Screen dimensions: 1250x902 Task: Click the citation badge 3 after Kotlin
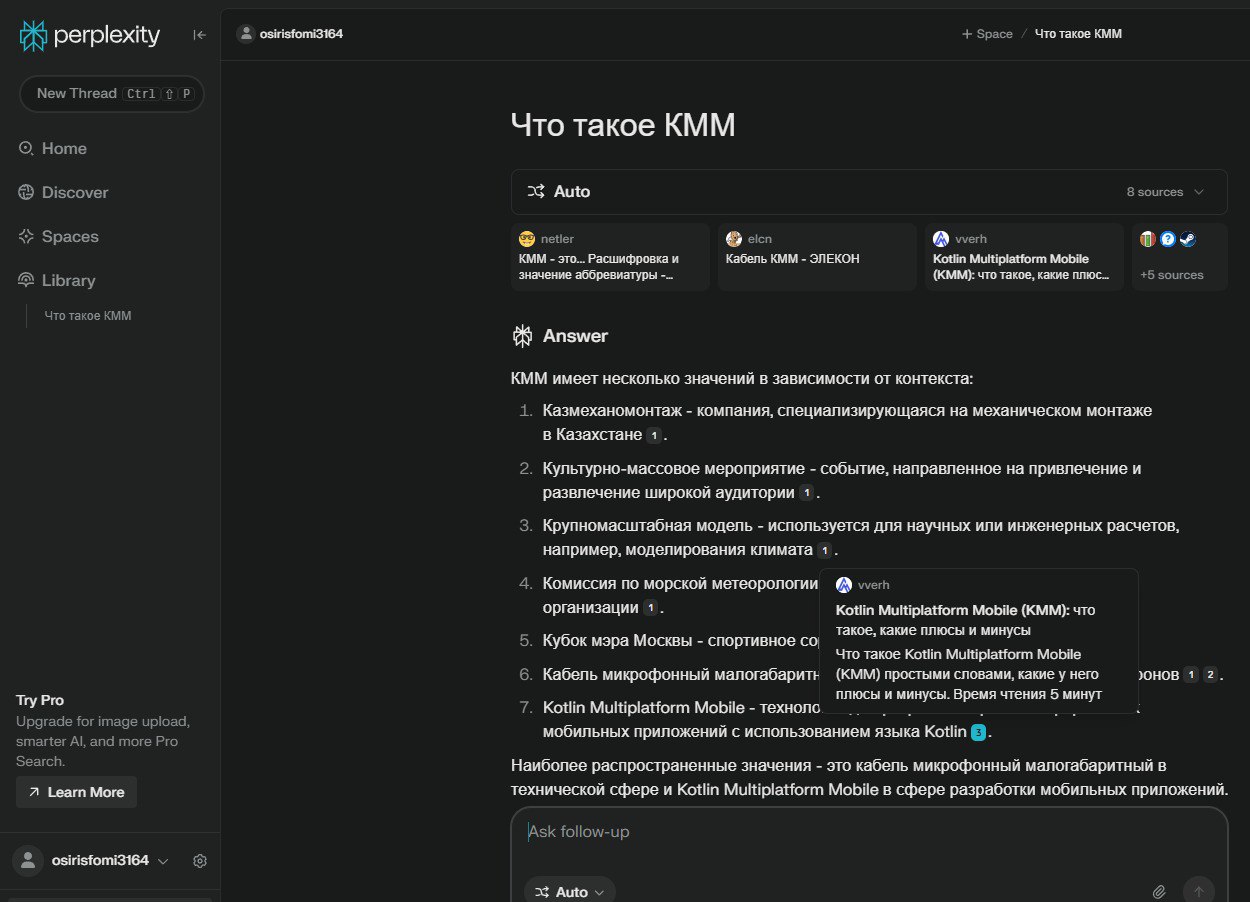pos(978,732)
